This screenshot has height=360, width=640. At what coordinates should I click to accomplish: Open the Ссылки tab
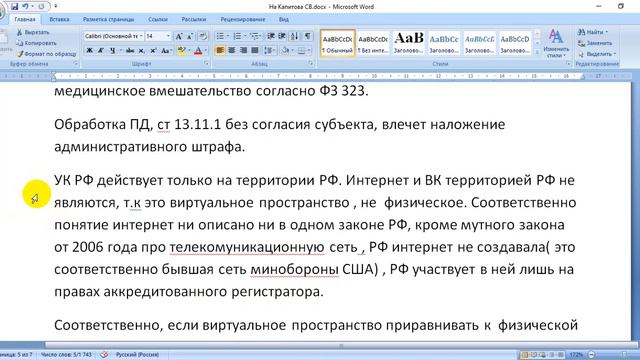(x=158, y=19)
